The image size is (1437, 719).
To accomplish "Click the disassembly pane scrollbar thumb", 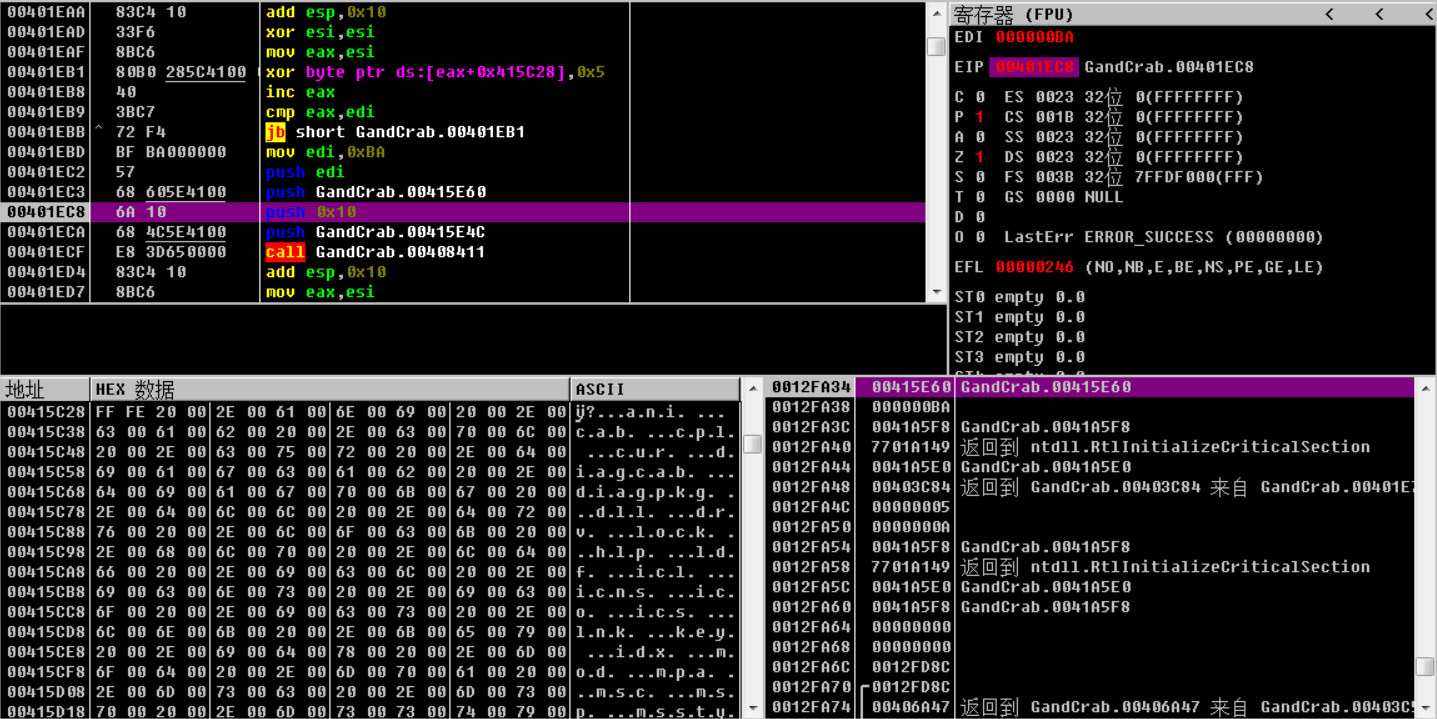I will point(936,46).
